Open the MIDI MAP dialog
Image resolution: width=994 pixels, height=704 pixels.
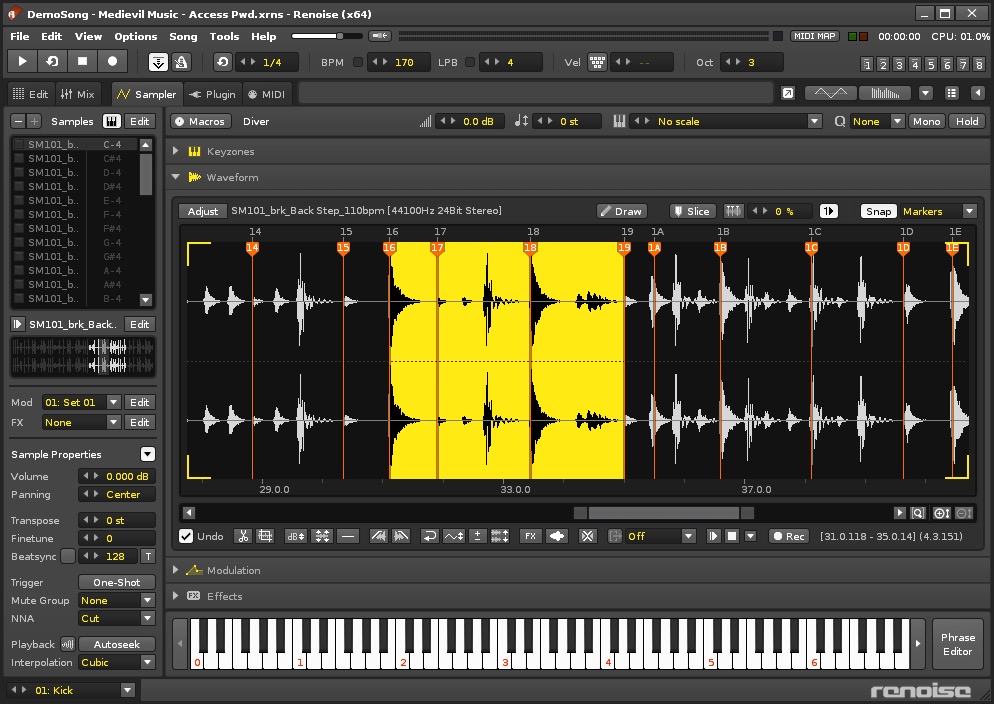click(815, 36)
